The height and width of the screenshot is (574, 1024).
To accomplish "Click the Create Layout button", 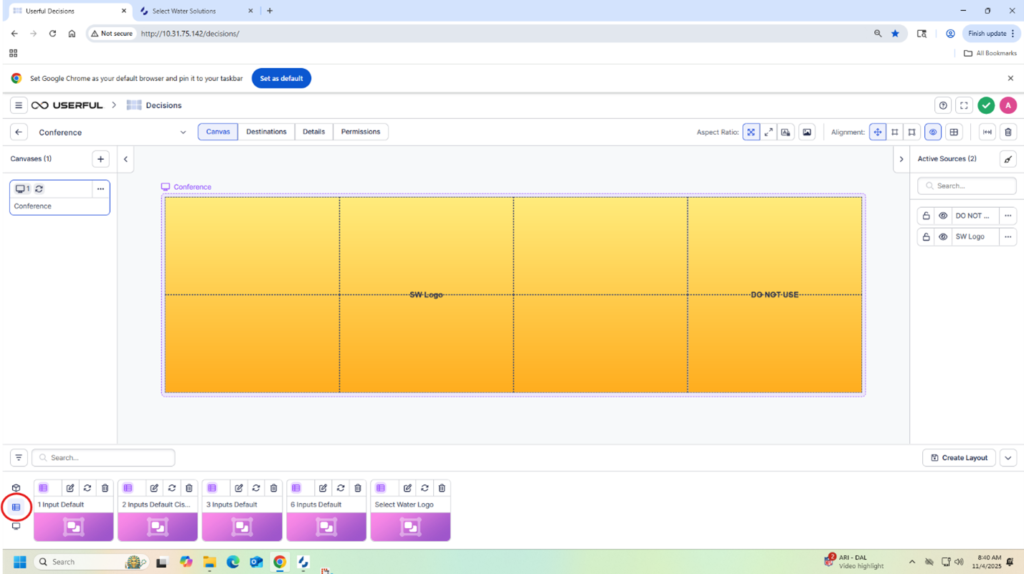I will (958, 458).
